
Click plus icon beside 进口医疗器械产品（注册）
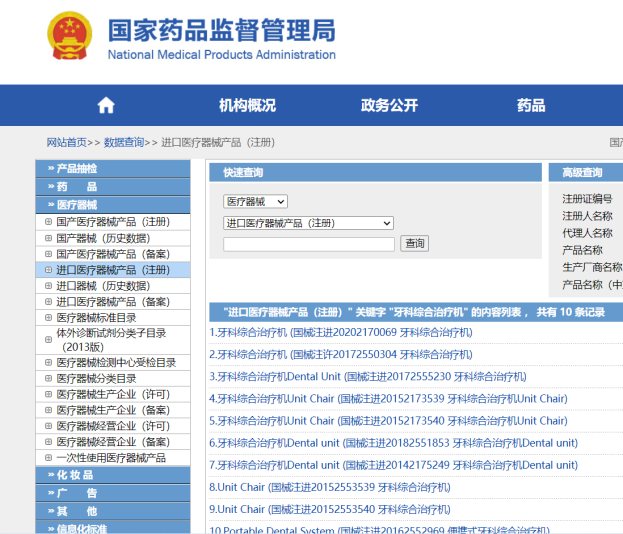[x=48, y=270]
